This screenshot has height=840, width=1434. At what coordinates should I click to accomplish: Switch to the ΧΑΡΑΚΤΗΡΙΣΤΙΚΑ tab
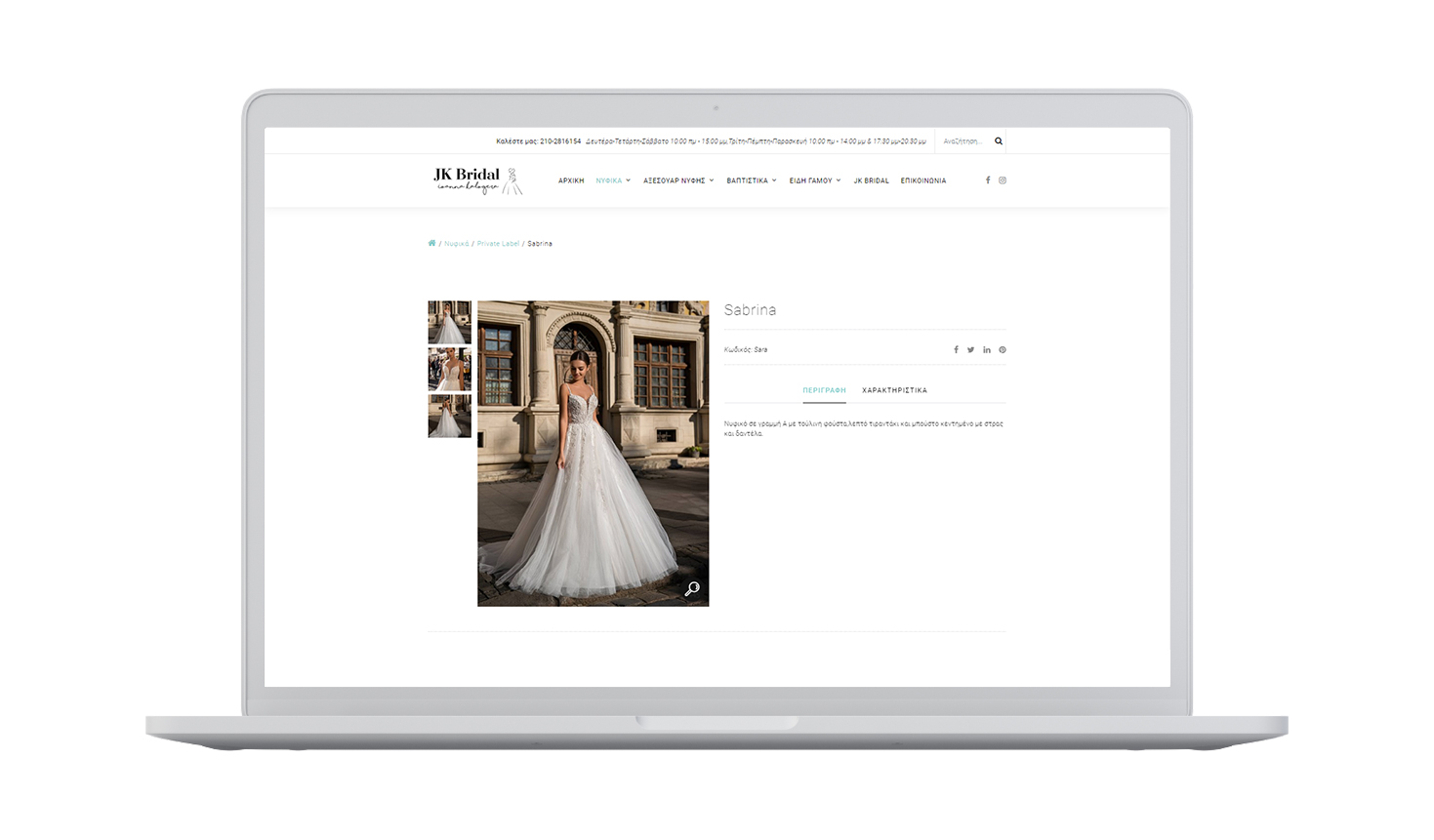coord(894,390)
